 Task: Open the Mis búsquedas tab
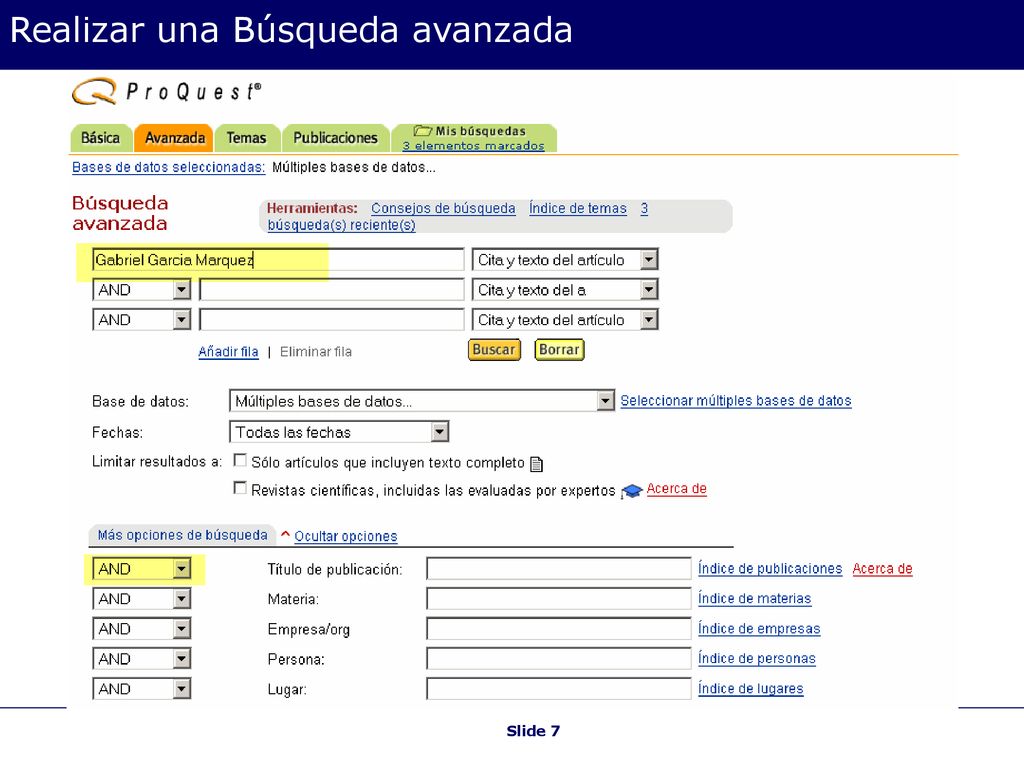474,138
